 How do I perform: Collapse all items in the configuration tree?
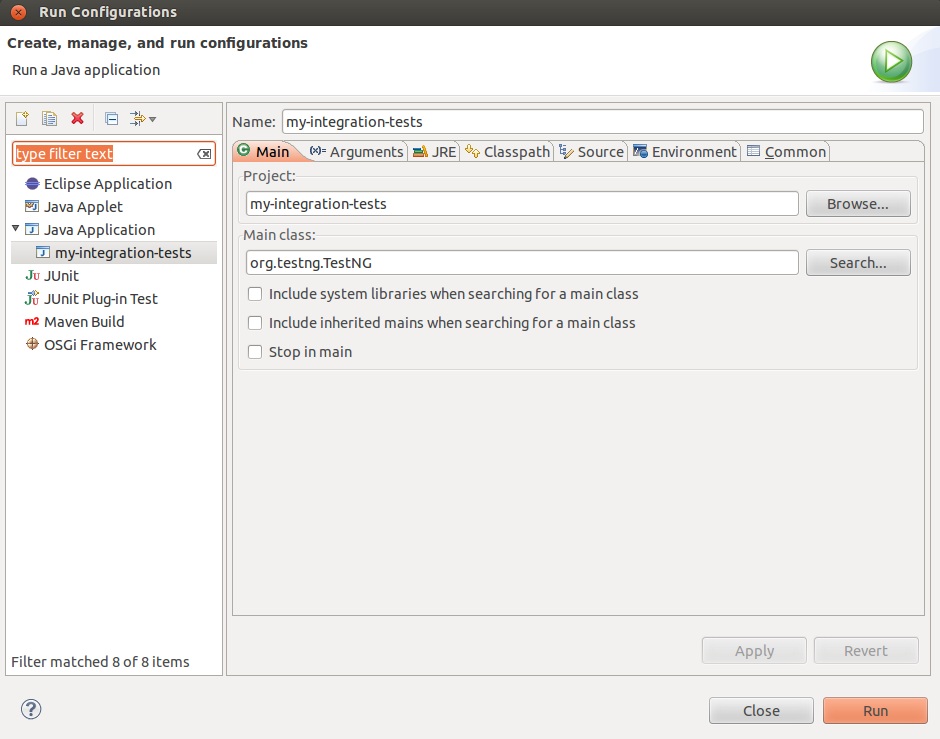point(111,118)
